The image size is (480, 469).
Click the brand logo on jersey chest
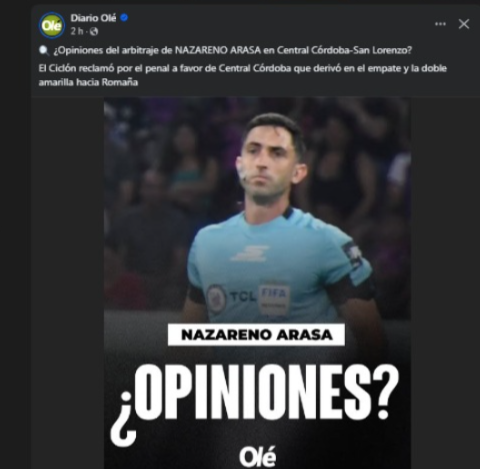pyautogui.click(x=250, y=254)
